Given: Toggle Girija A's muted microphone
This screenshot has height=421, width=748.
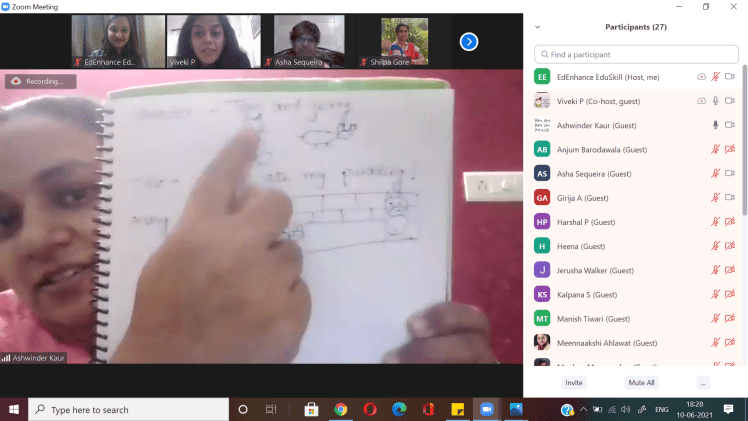Looking at the screenshot, I should (x=715, y=198).
